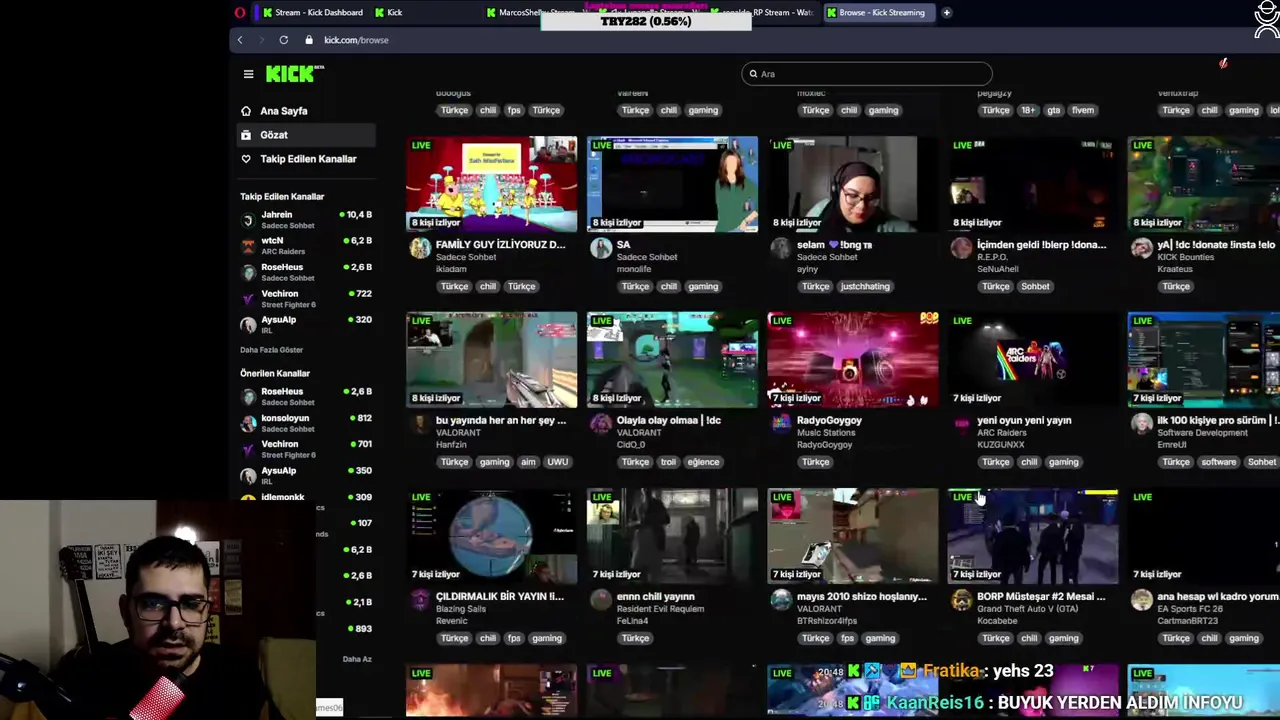Open Vechiron in followed channels
Screen dimensions: 1280x720
point(307,298)
